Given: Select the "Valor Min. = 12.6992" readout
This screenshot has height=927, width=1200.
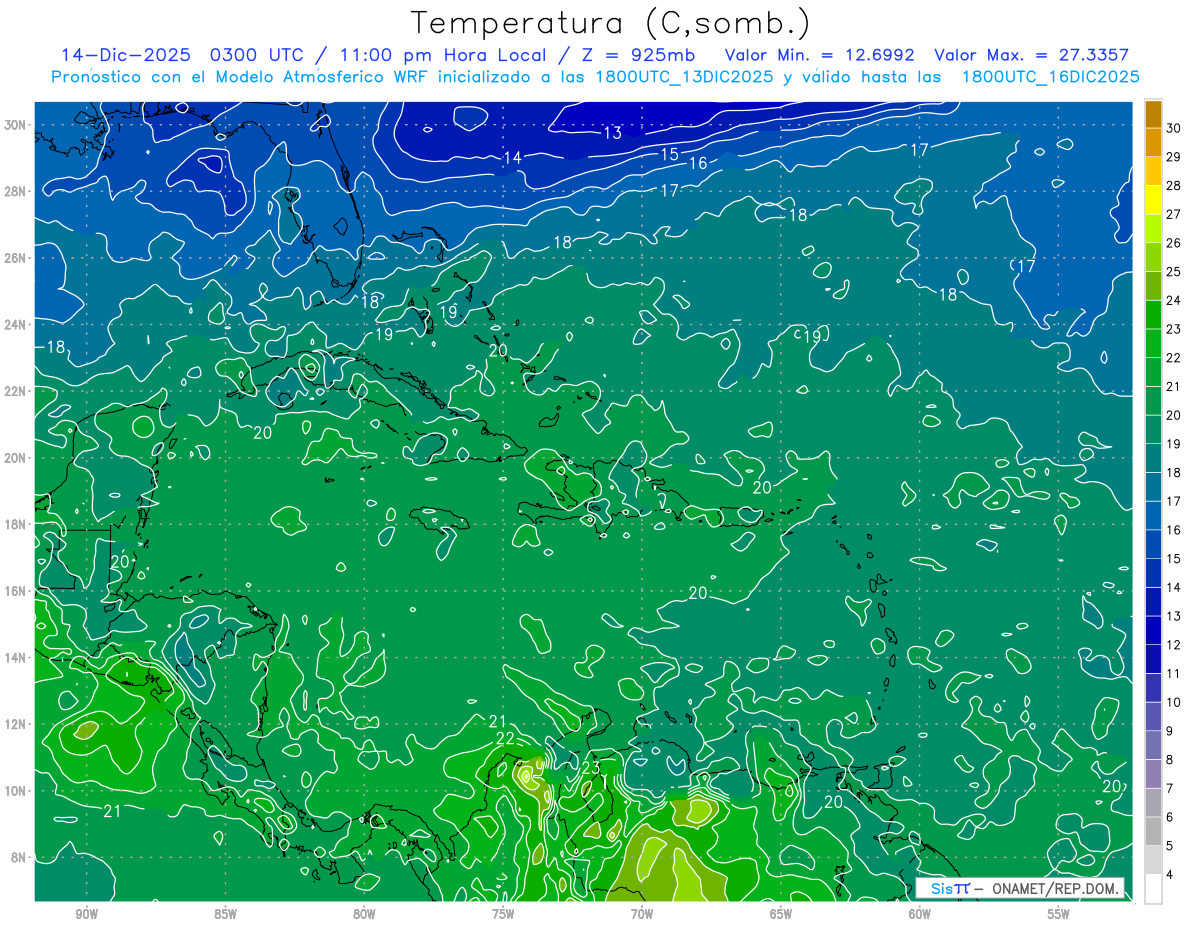Looking at the screenshot, I should (x=819, y=55).
